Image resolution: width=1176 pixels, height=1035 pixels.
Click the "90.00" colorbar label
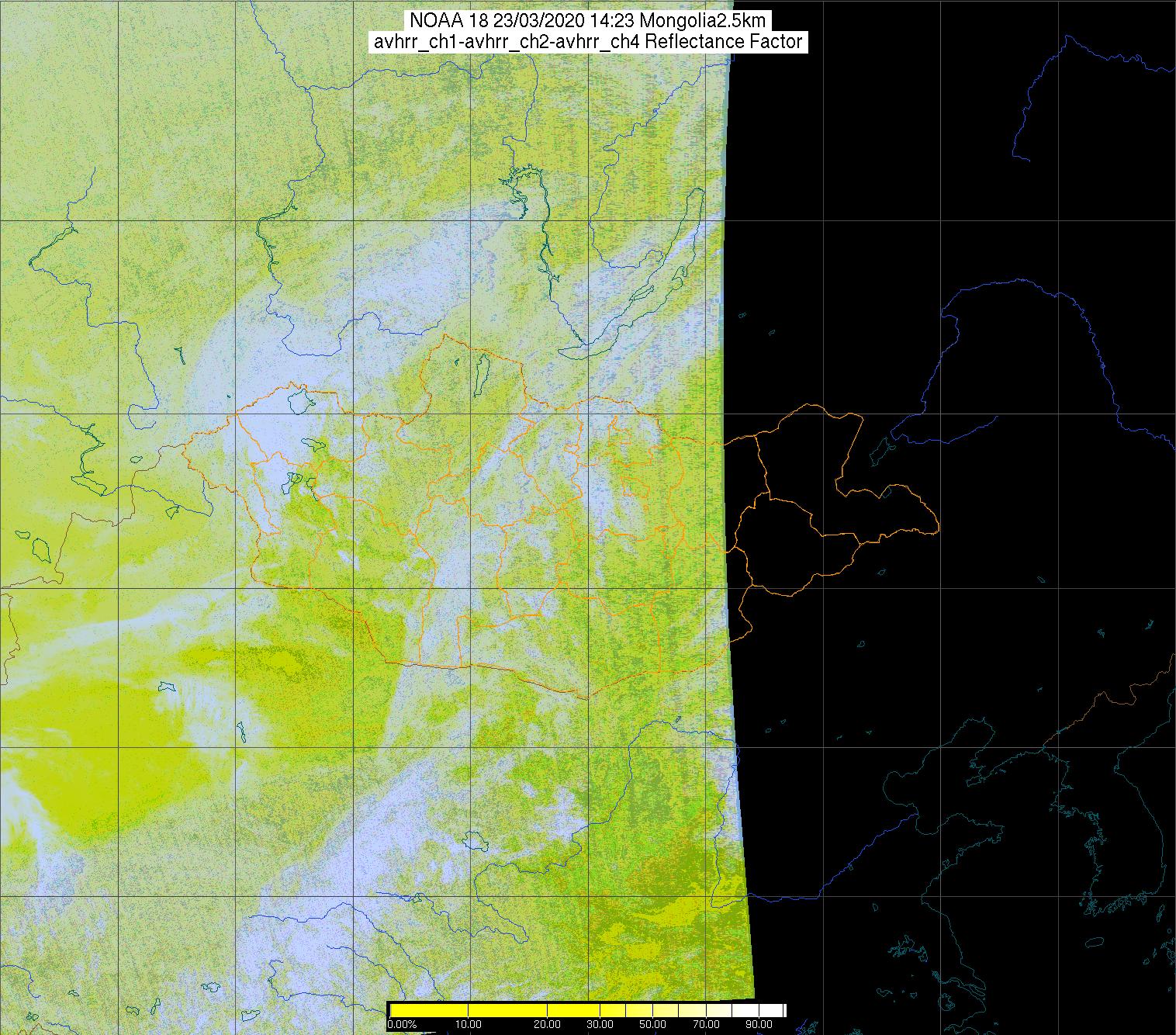[759, 1024]
